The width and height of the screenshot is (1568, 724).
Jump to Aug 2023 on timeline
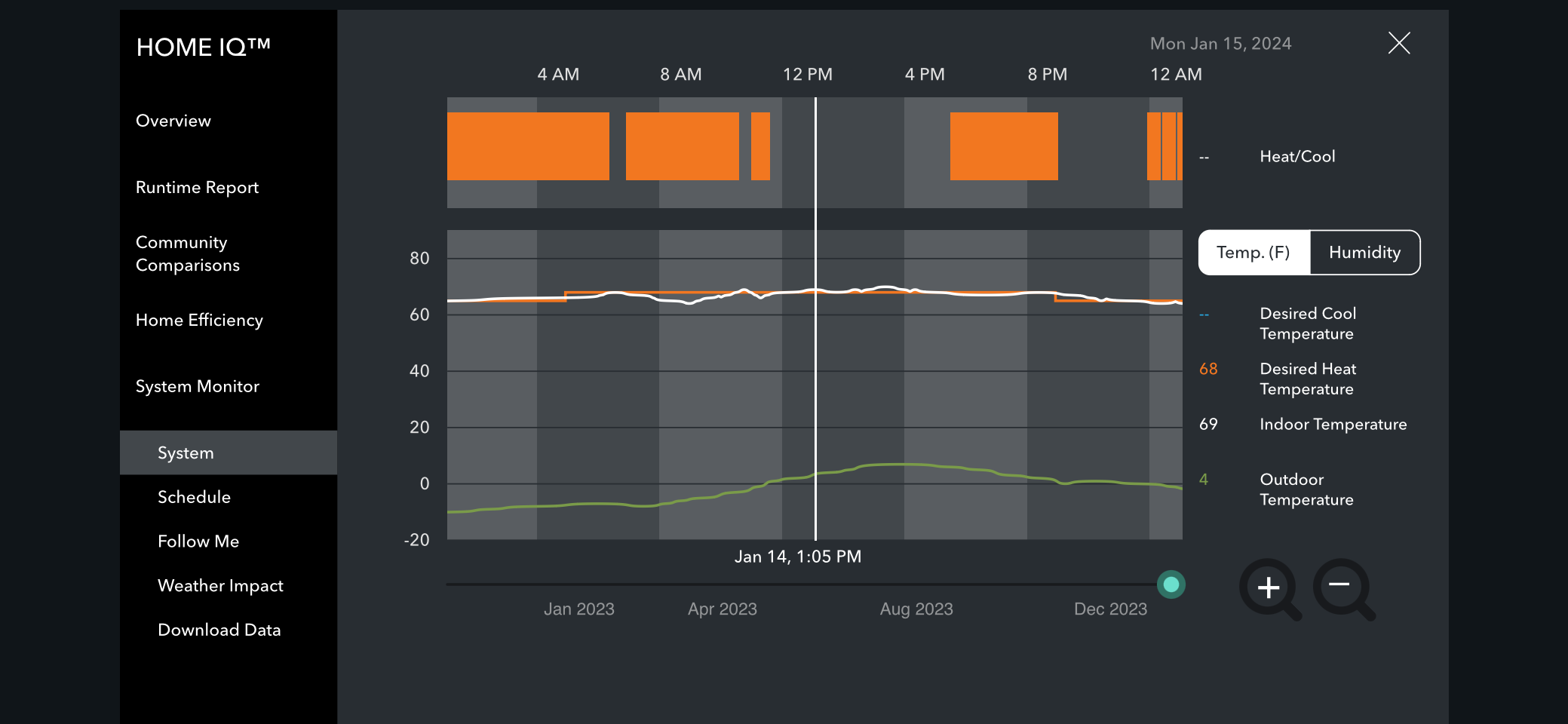tap(916, 609)
